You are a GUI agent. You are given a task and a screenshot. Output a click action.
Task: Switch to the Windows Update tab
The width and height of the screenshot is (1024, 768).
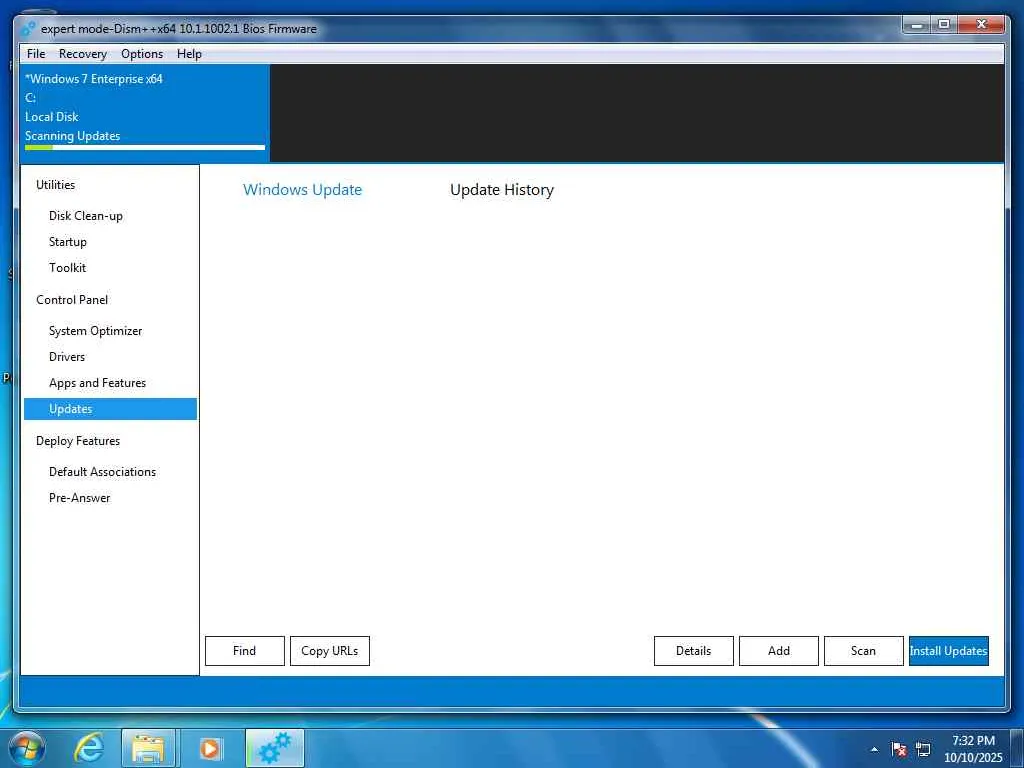(x=302, y=189)
